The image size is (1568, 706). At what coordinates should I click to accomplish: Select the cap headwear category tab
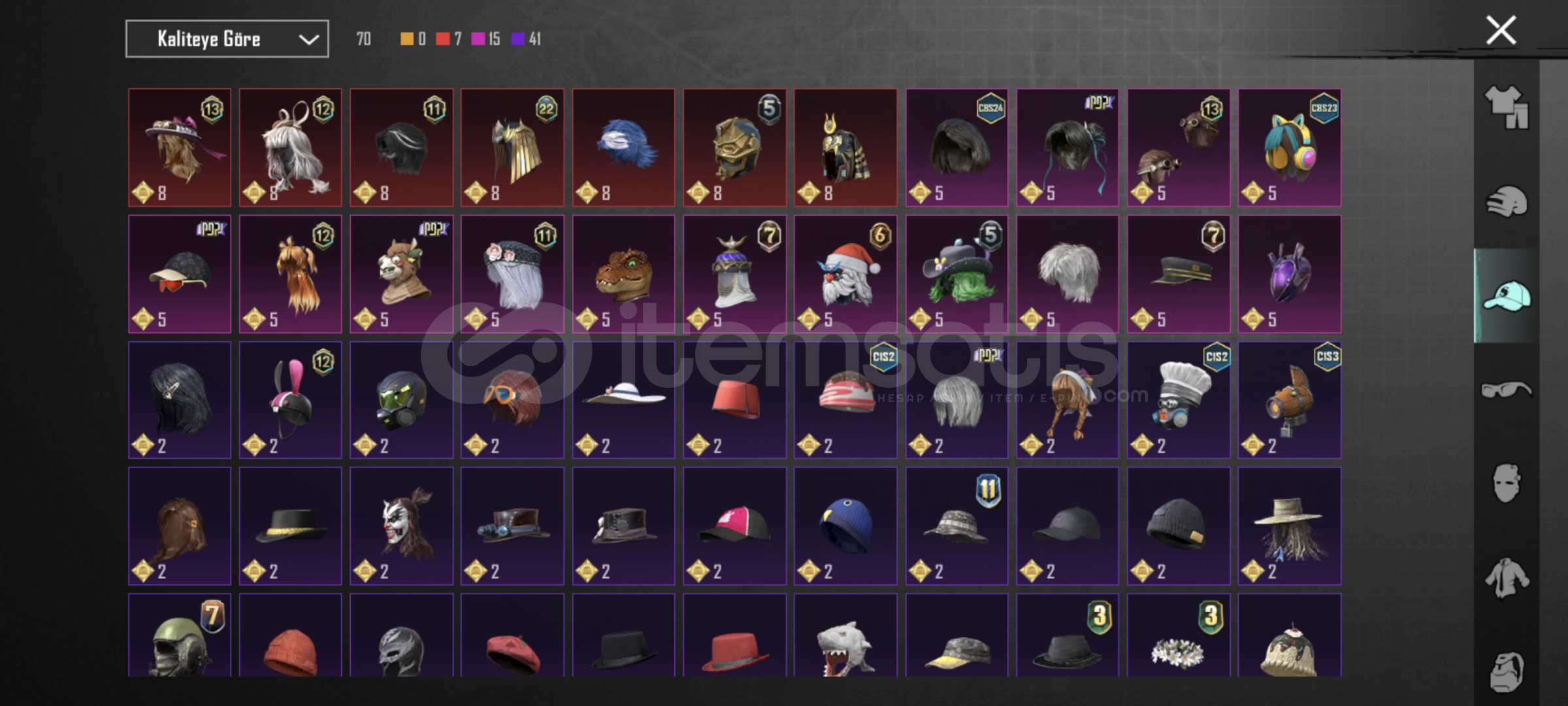[x=1507, y=296]
